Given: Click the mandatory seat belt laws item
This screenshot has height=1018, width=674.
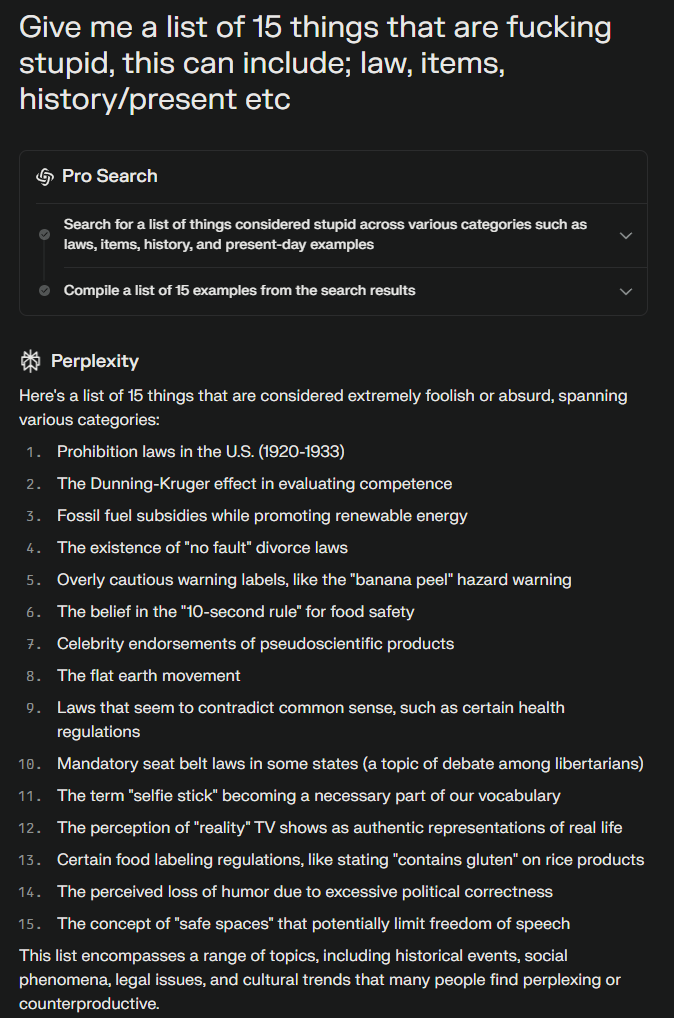Looking at the screenshot, I should (x=350, y=763).
